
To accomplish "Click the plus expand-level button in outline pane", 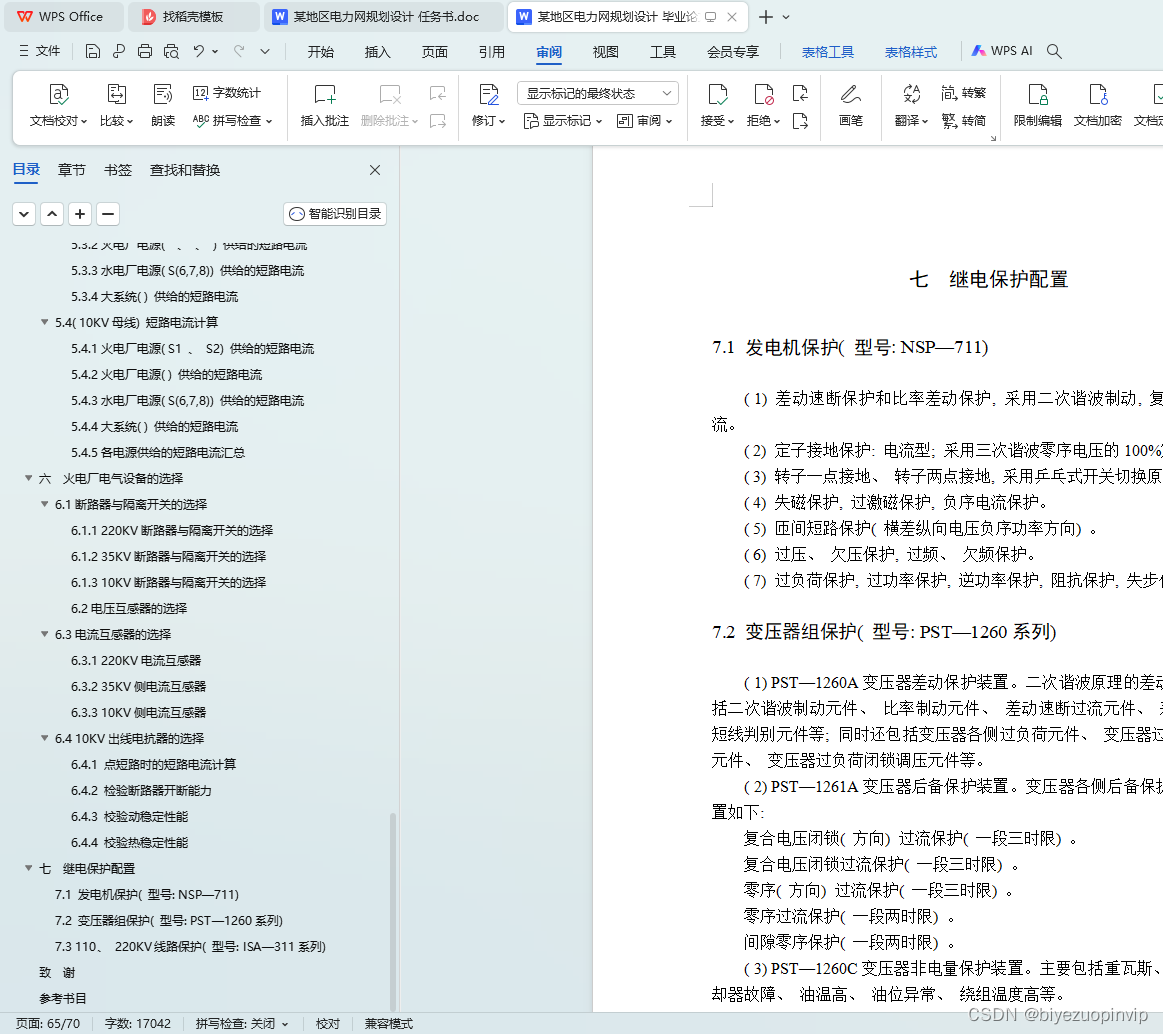I will (x=80, y=214).
